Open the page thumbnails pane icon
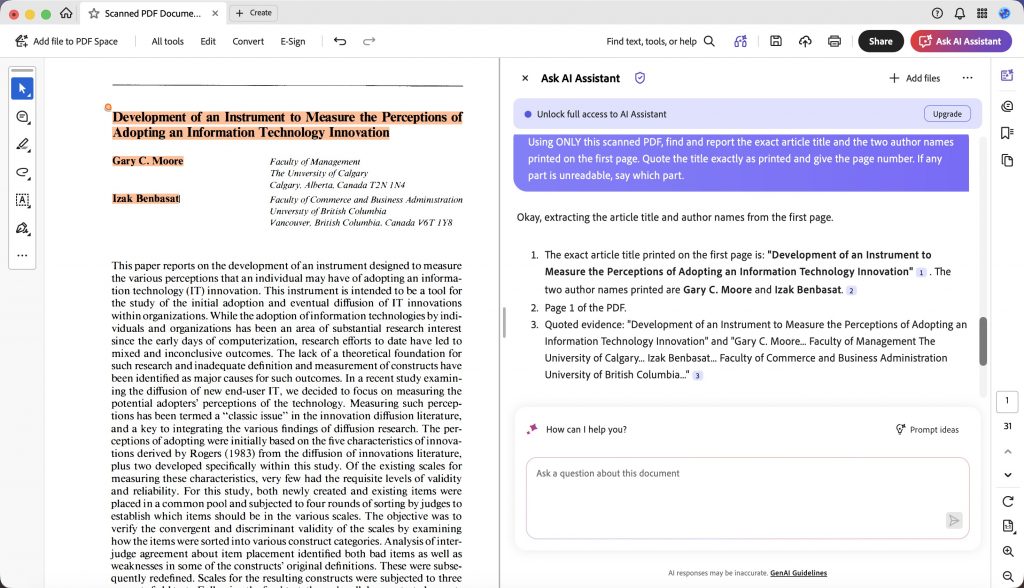 point(1007,161)
